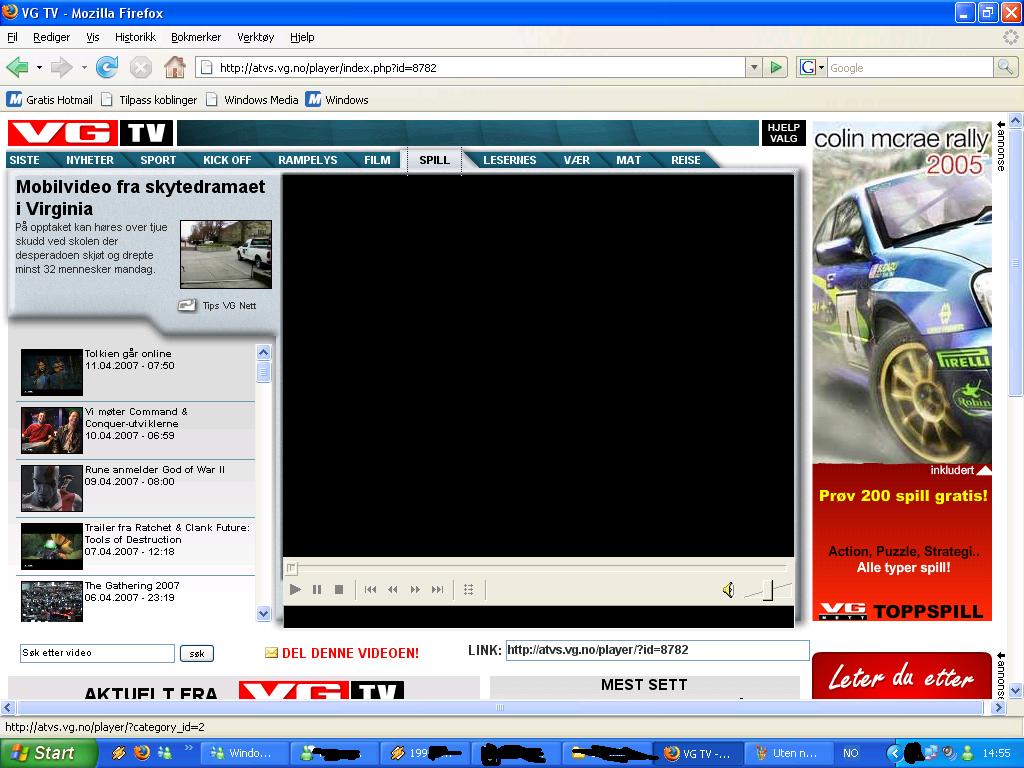Expand hidden quick launch icons chevron
The image size is (1024, 768).
tap(189, 748)
